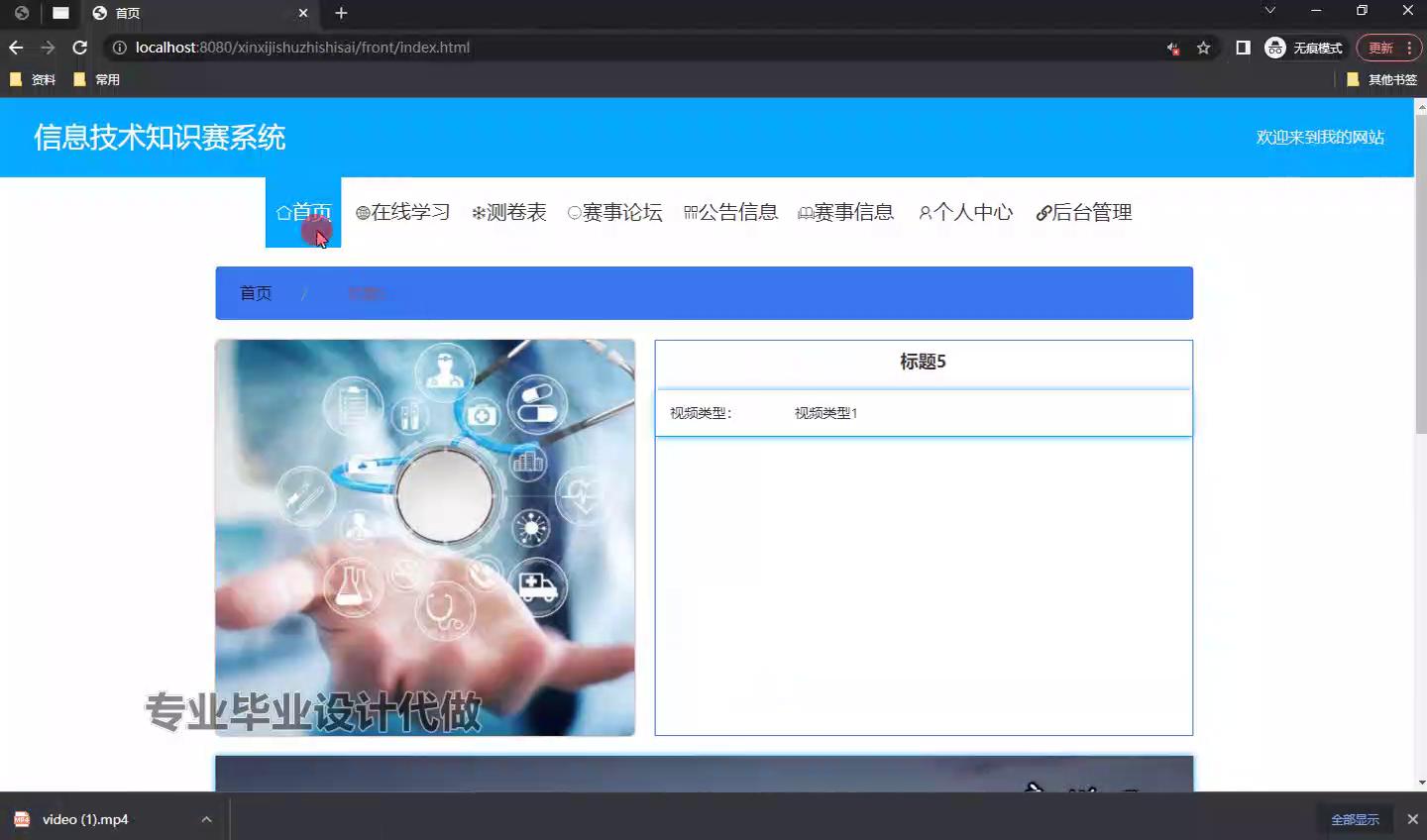Open the side panel icon
The height and width of the screenshot is (840, 1427).
[x=1243, y=48]
